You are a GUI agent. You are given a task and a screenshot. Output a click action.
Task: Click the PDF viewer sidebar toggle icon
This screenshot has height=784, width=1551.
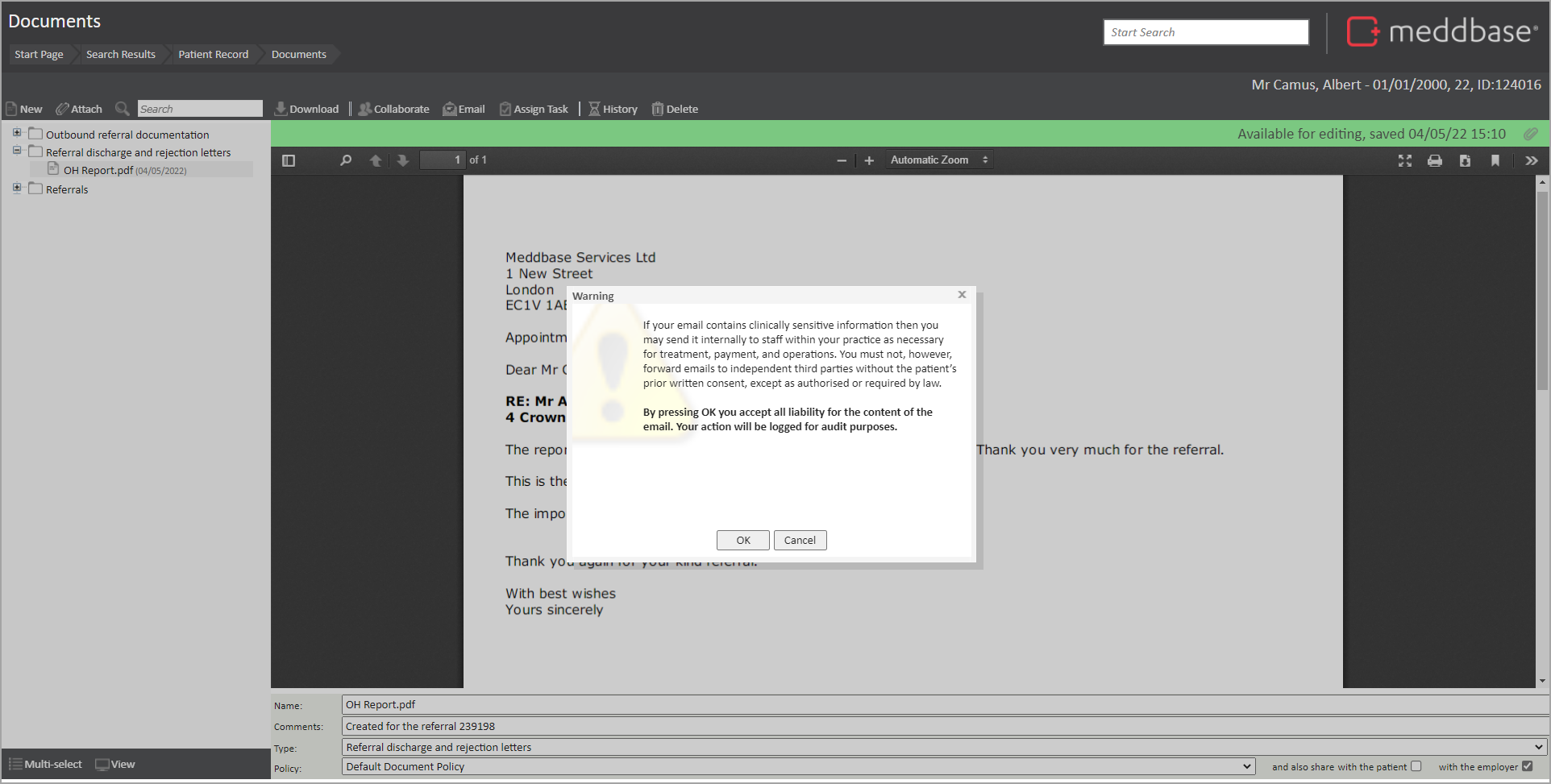(289, 160)
